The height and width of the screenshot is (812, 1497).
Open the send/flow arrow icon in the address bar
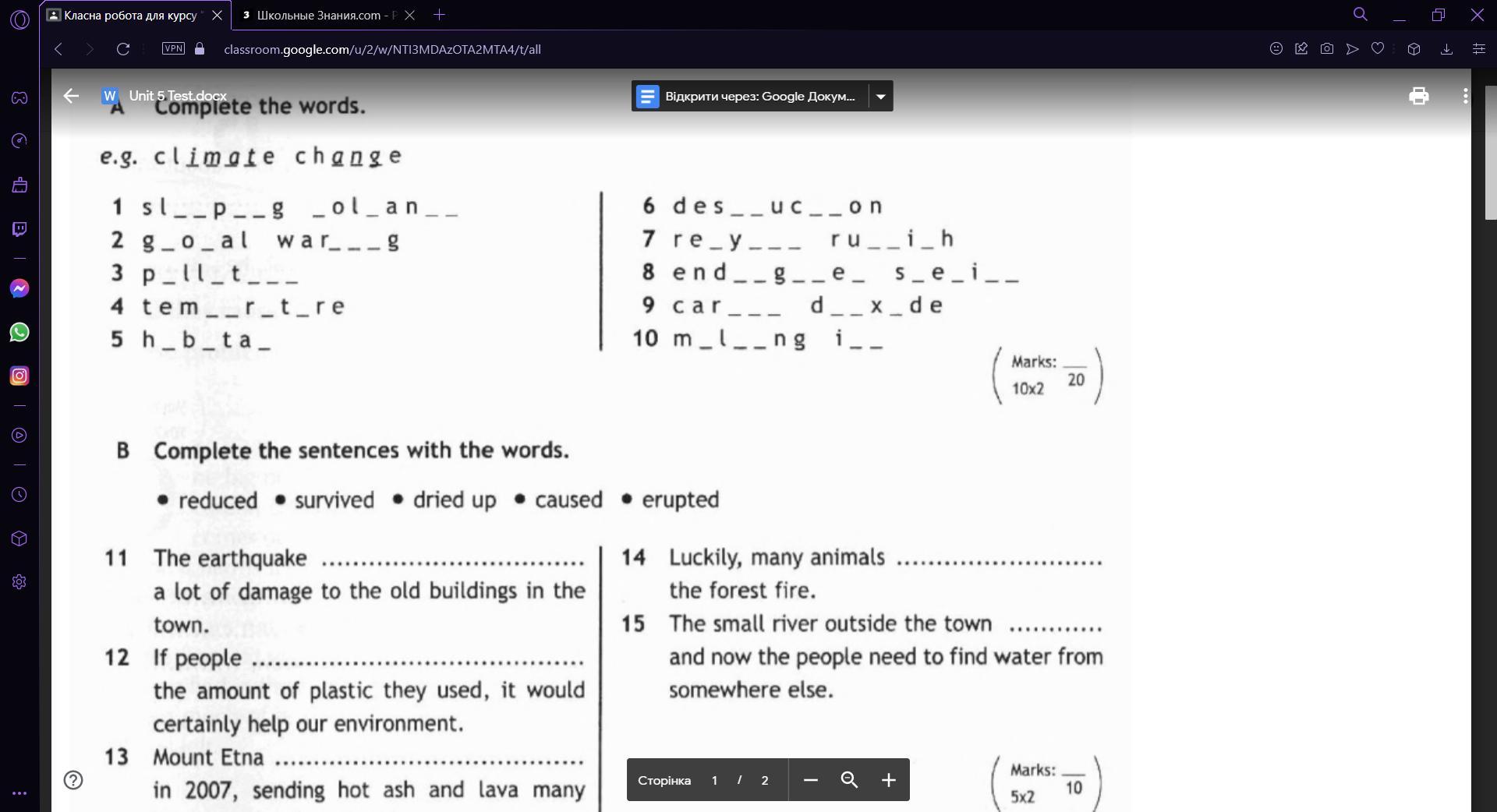[x=1353, y=48]
